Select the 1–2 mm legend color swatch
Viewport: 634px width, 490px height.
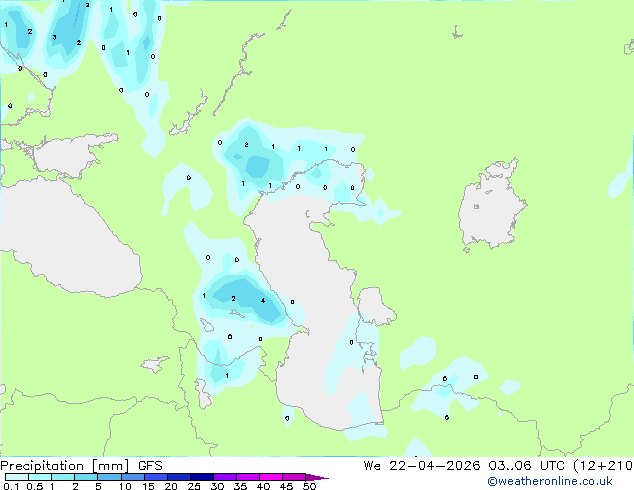63,477
